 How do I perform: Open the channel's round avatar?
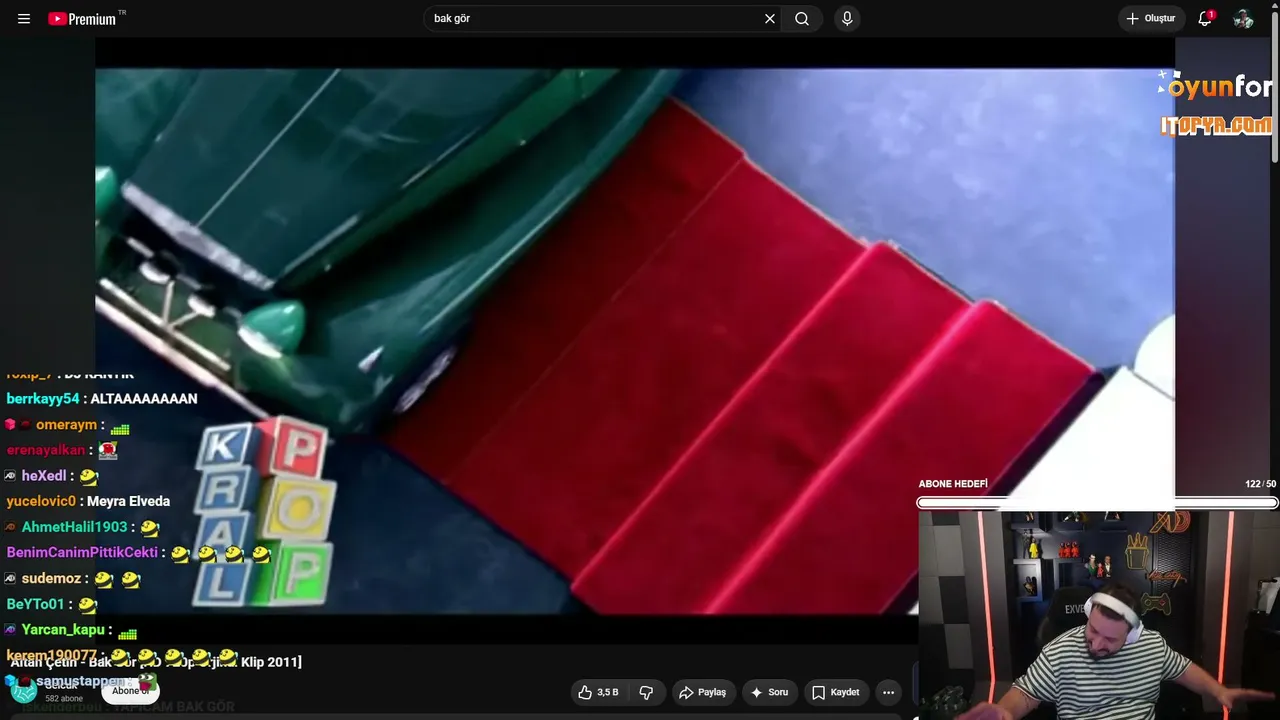pyautogui.click(x=23, y=690)
